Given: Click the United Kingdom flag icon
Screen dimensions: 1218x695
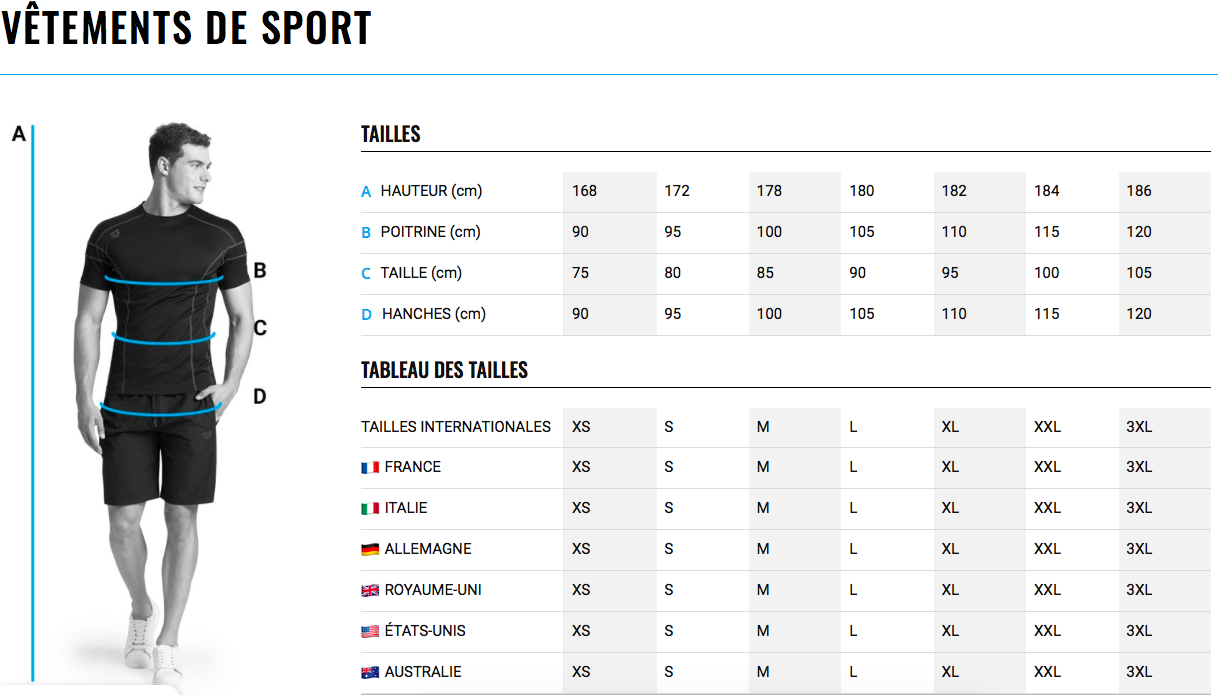Looking at the screenshot, I should [370, 590].
